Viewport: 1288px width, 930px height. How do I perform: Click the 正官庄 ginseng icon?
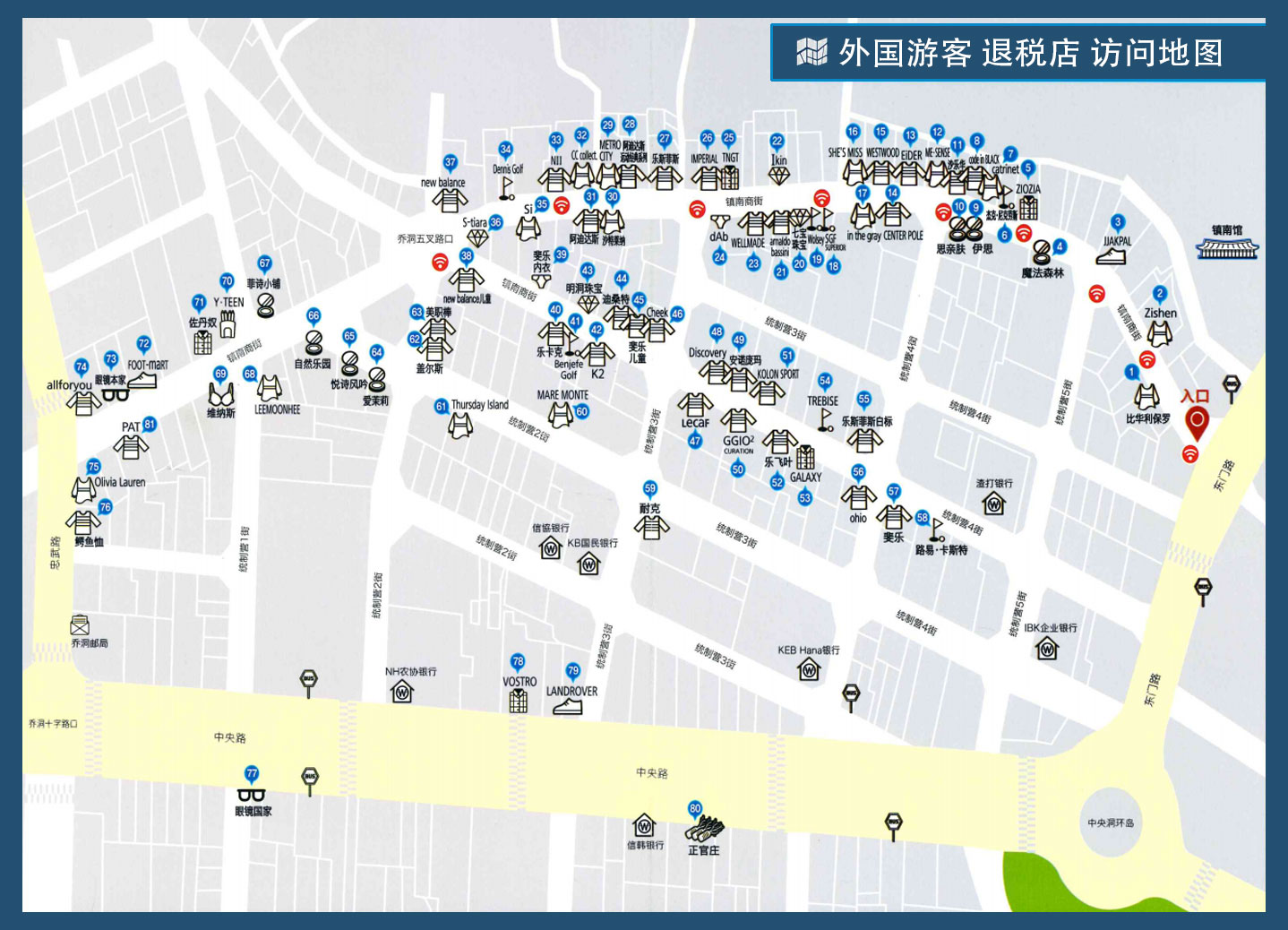[x=704, y=827]
